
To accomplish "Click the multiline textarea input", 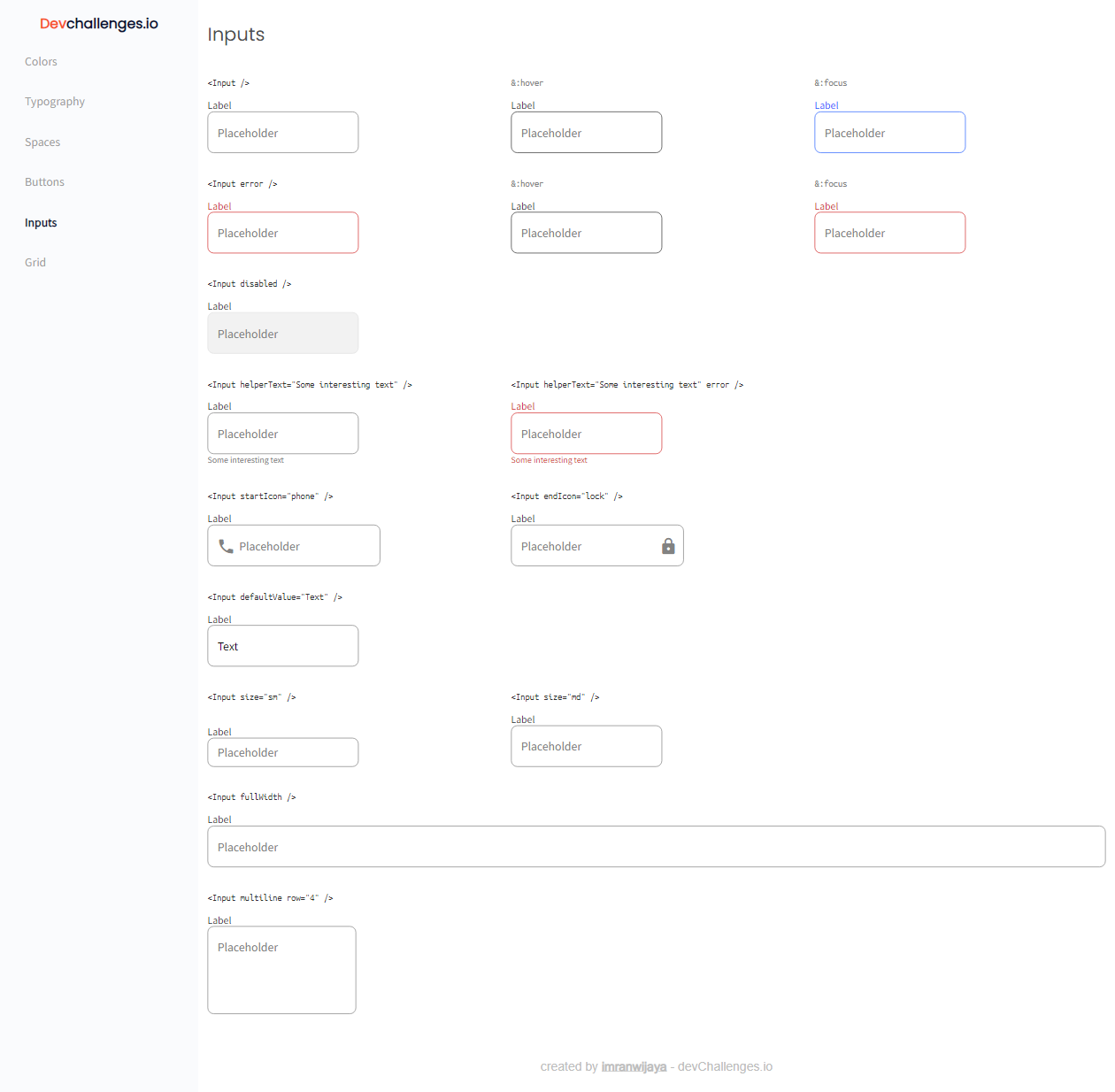I will click(x=282, y=970).
